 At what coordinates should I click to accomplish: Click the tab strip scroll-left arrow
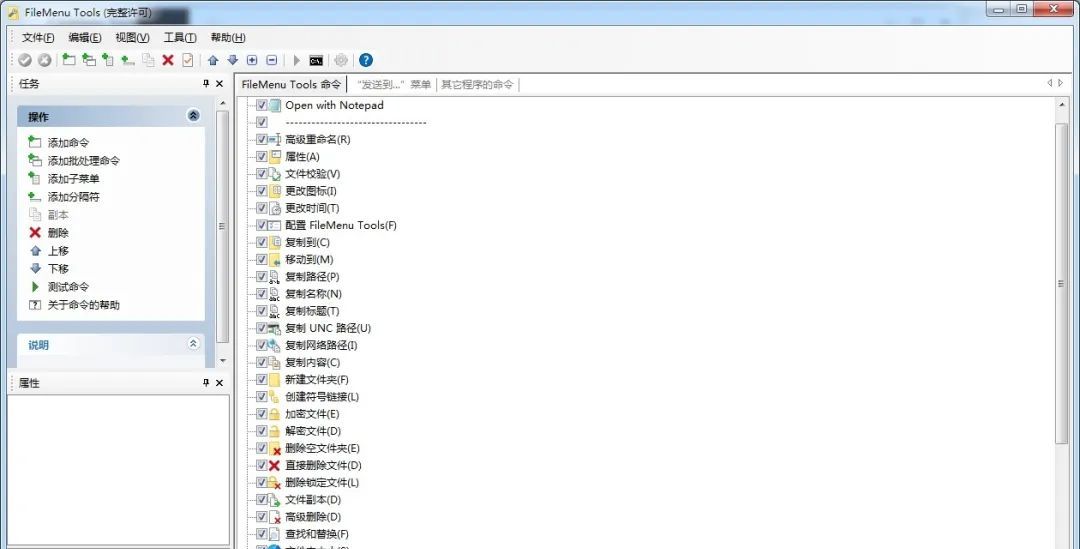[1050, 83]
